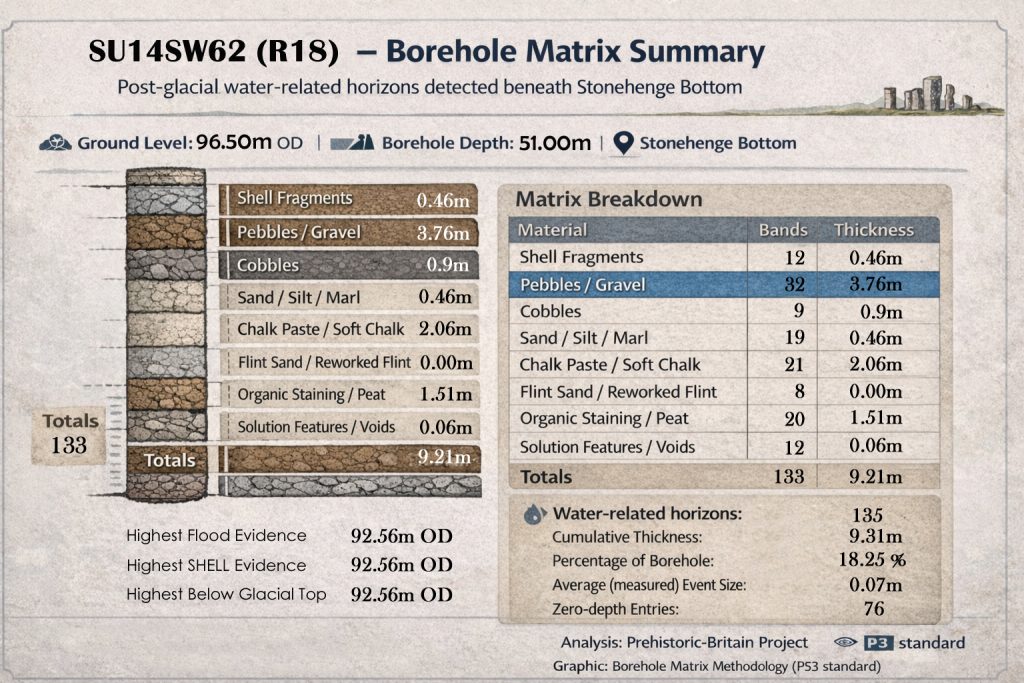The image size is (1024, 683).
Task: Select the Thickness column header
Action: [x=876, y=230]
